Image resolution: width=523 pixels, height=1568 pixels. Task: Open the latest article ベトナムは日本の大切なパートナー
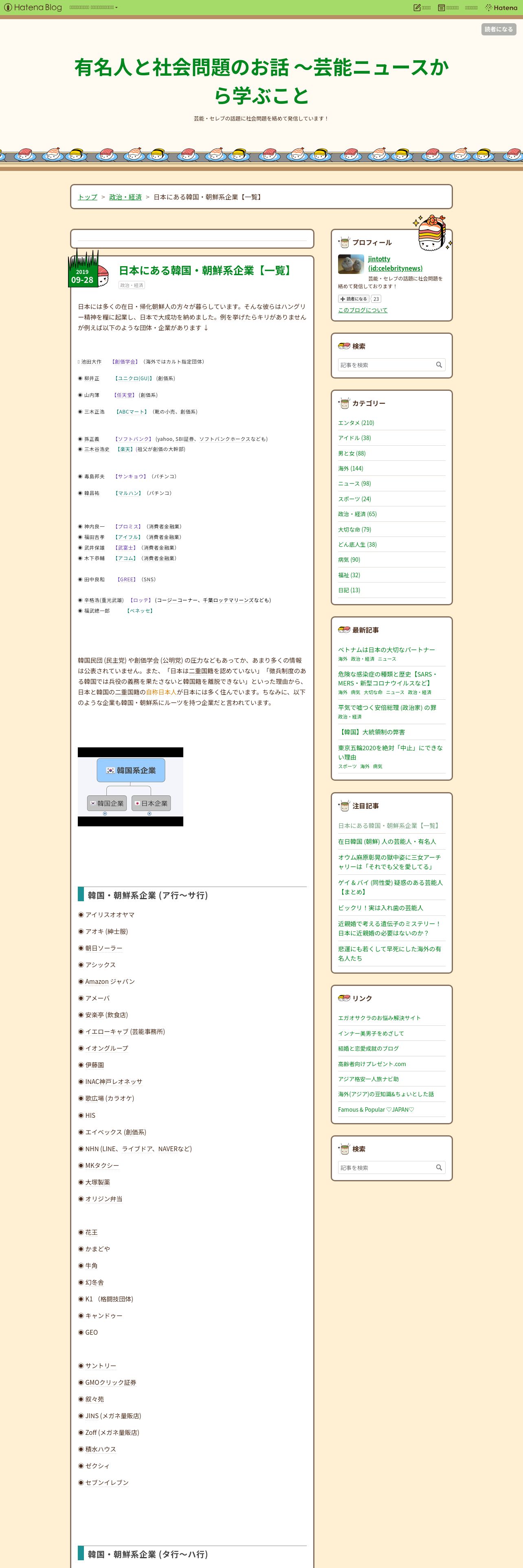pos(387,650)
